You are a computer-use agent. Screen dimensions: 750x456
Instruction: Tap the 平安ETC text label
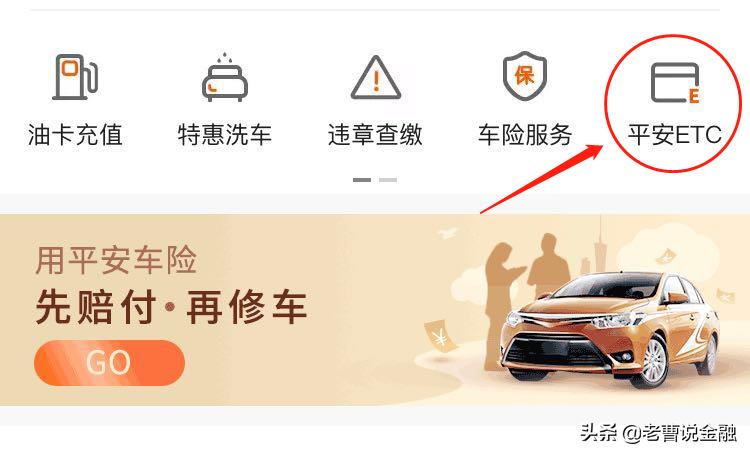(x=675, y=134)
